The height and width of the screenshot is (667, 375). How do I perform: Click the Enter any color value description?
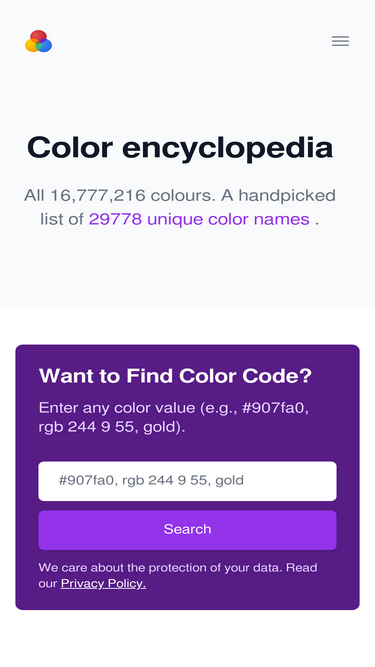(174, 417)
